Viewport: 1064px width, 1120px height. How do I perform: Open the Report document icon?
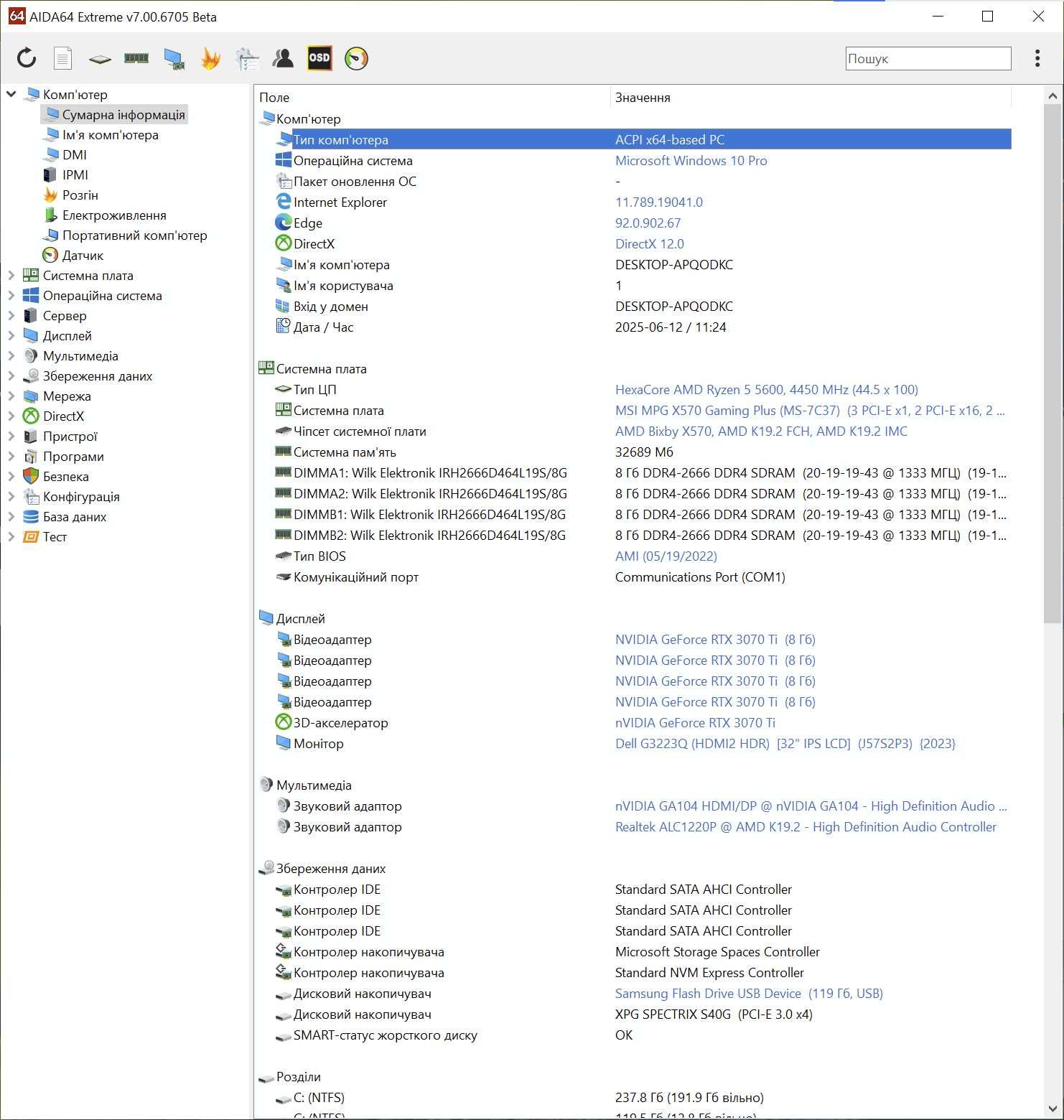click(63, 58)
